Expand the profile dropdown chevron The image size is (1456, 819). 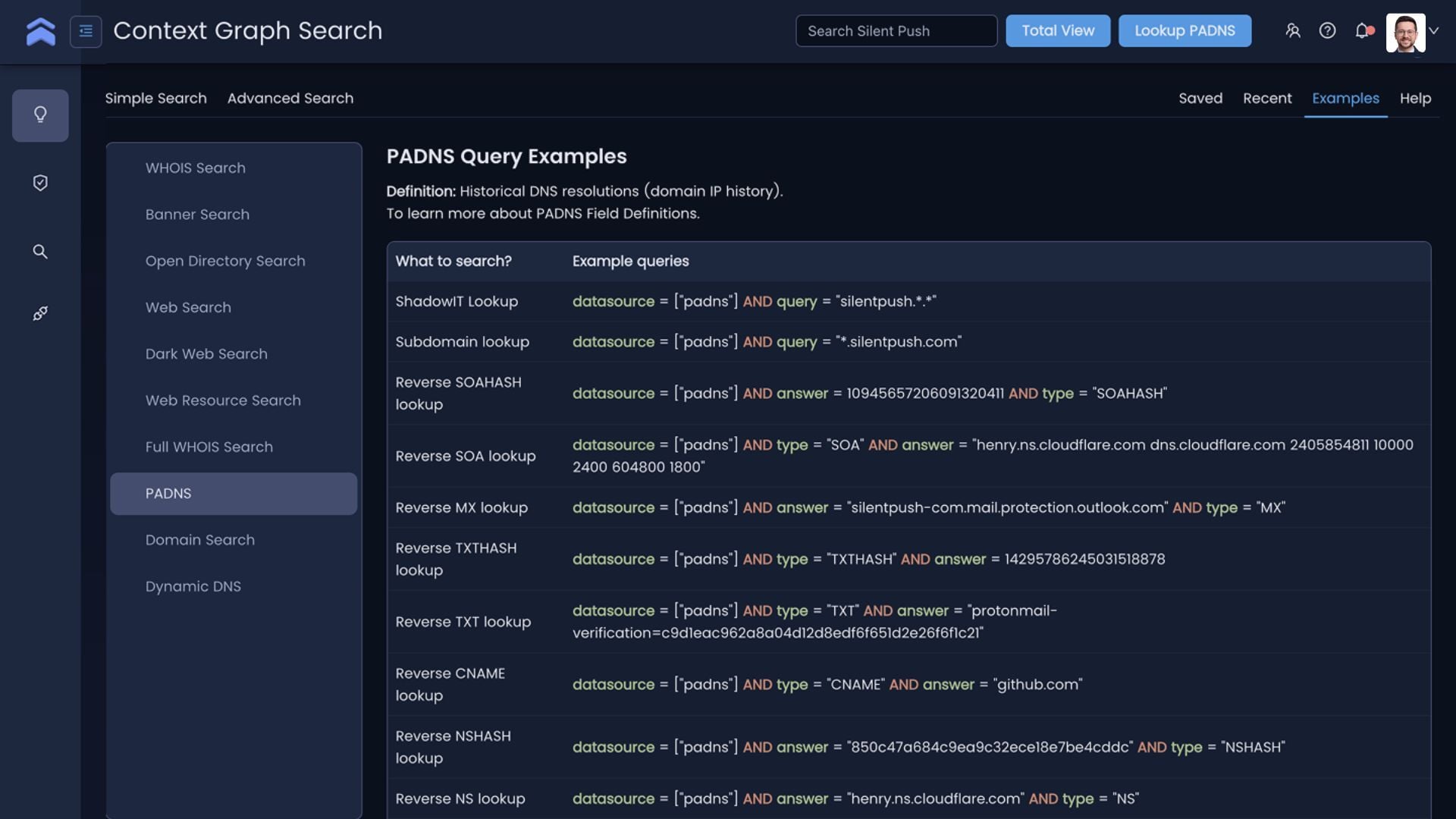1433,31
